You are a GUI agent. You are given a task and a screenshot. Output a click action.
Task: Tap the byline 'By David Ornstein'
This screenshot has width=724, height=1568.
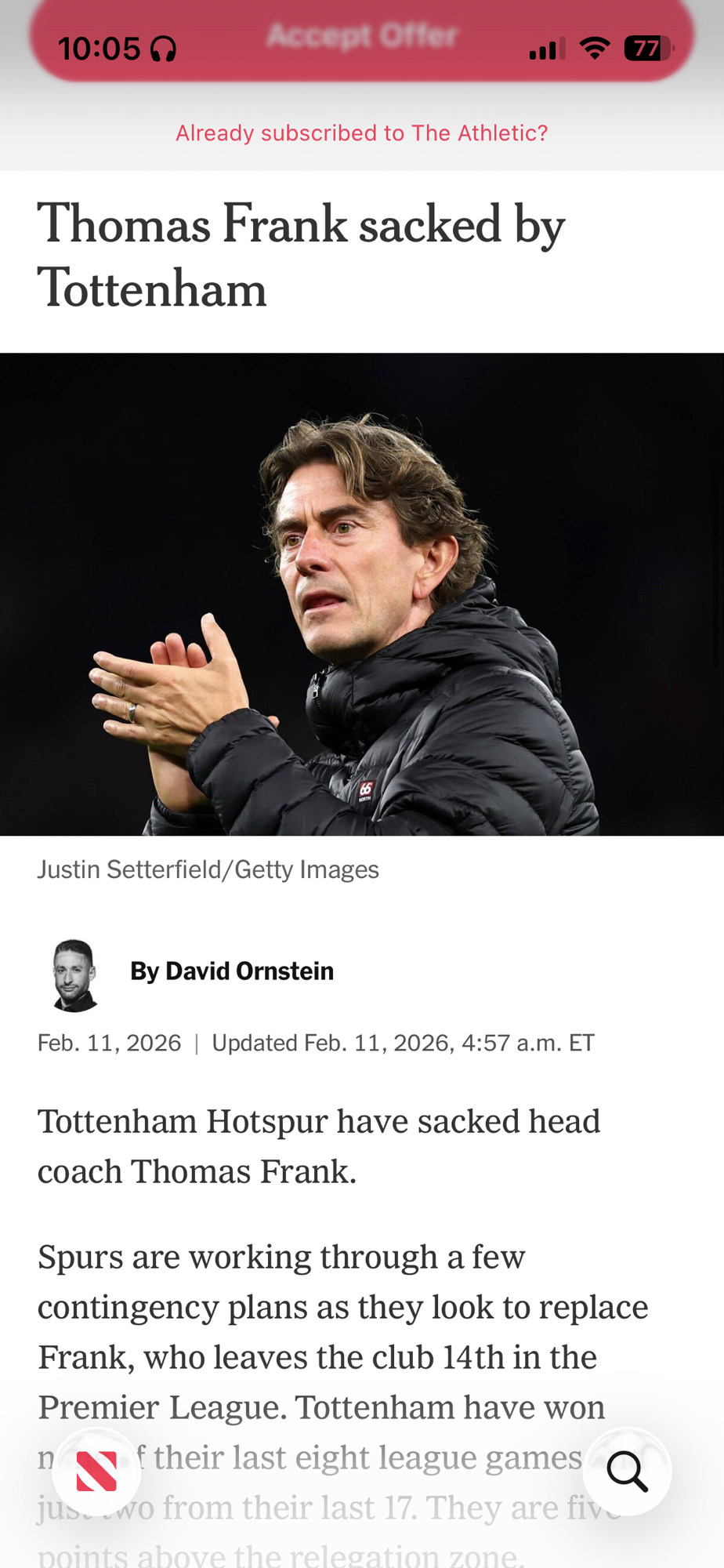[232, 971]
